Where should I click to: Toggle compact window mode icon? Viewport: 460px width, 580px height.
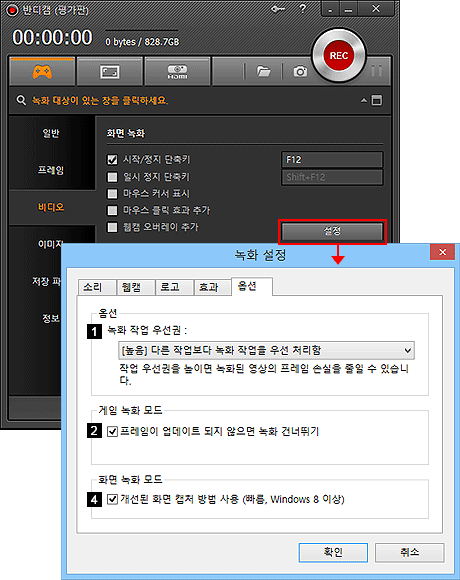tap(377, 100)
